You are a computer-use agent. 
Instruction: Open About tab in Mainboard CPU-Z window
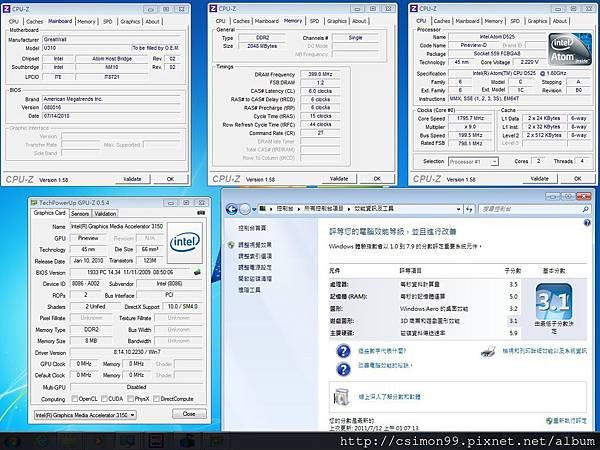(152, 21)
